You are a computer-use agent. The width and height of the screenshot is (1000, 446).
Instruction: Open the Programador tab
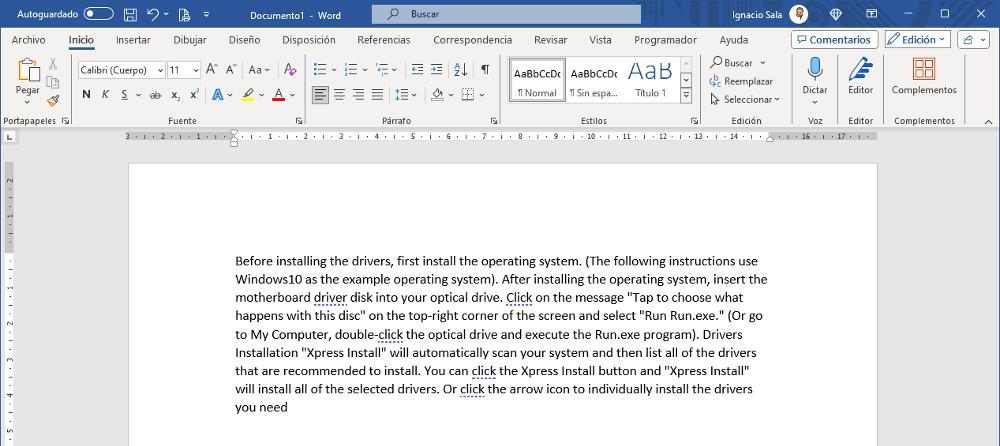pos(665,40)
